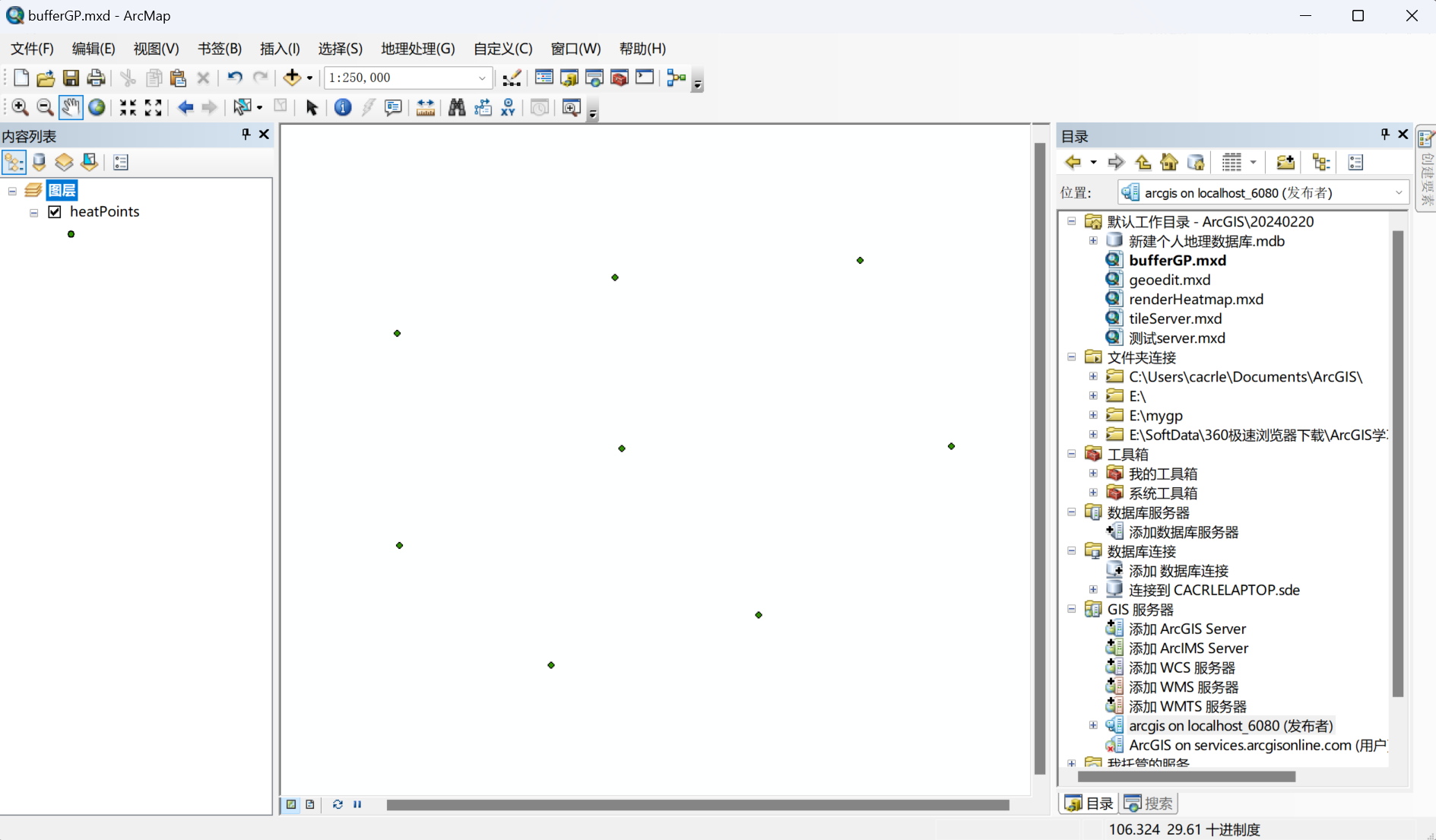This screenshot has height=840, width=1436.
Task: Click 添加 ArcGIS Server
Action: 1188,629
